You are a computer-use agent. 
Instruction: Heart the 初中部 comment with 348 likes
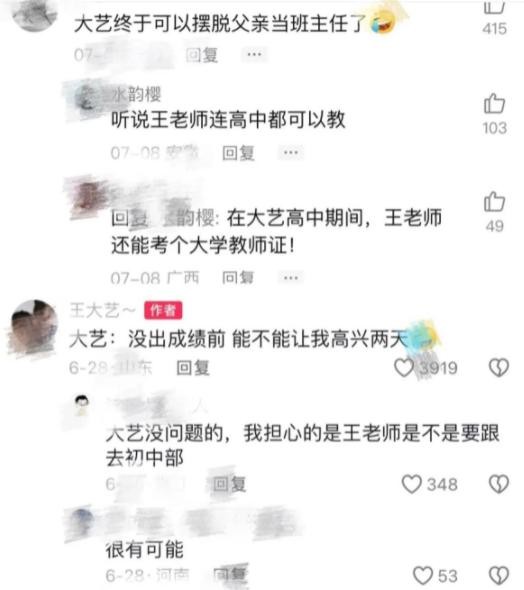click(x=412, y=484)
